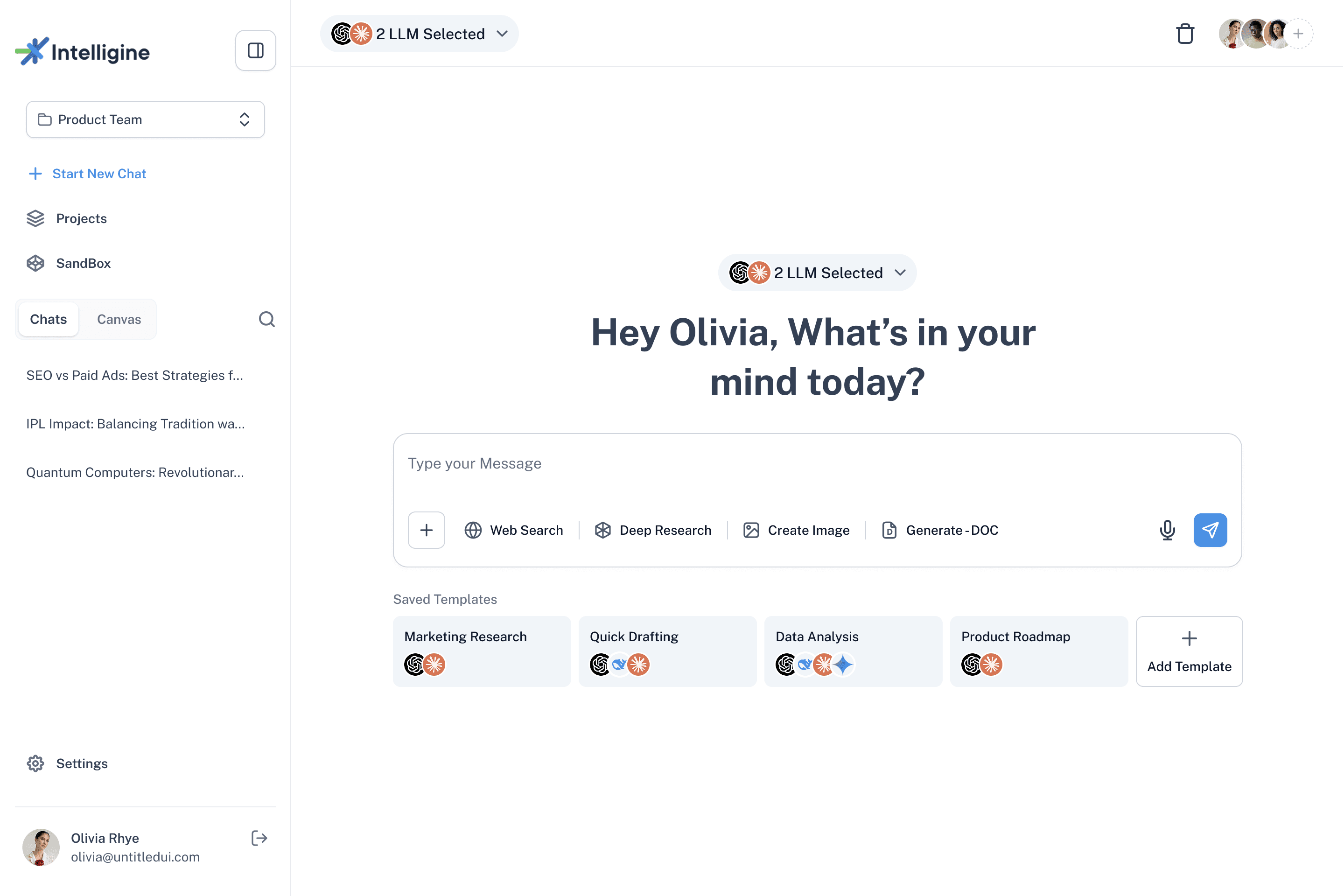Toggle Create Image option
This screenshot has width=1344, height=896.
pyautogui.click(x=796, y=530)
